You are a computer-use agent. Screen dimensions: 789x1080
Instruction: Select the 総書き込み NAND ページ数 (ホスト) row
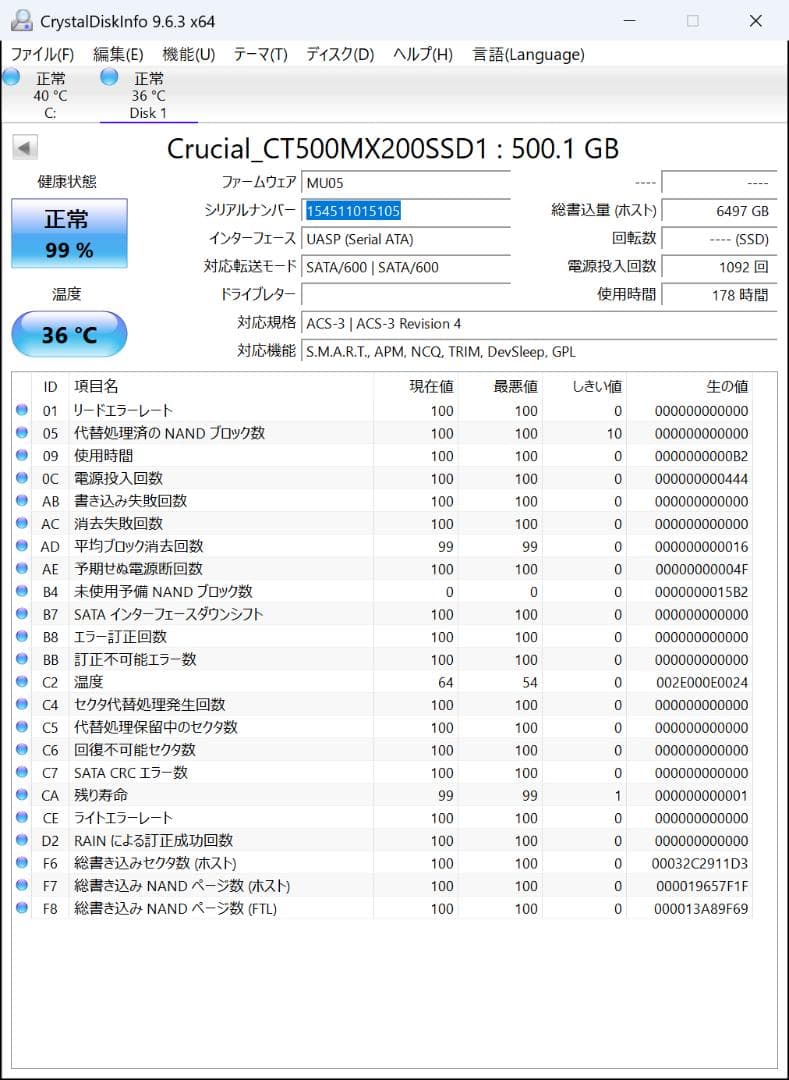tap(383, 886)
